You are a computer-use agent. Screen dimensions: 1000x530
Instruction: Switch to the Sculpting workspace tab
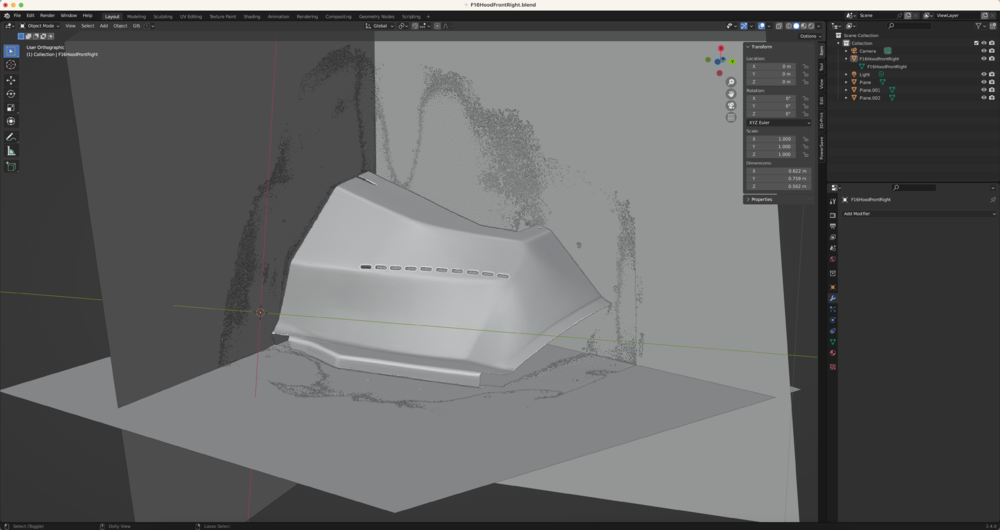point(162,16)
